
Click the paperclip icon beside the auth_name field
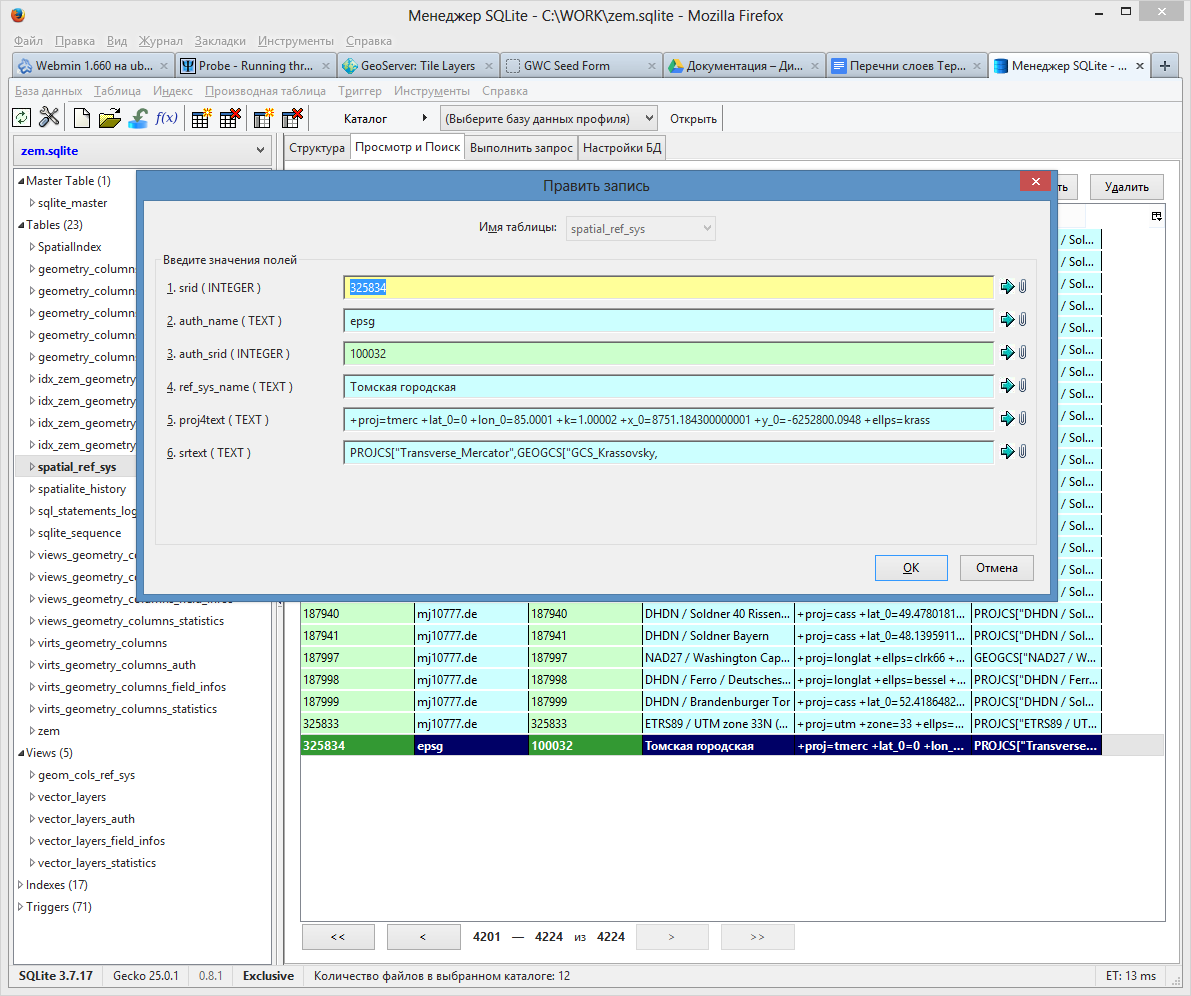[1022, 320]
